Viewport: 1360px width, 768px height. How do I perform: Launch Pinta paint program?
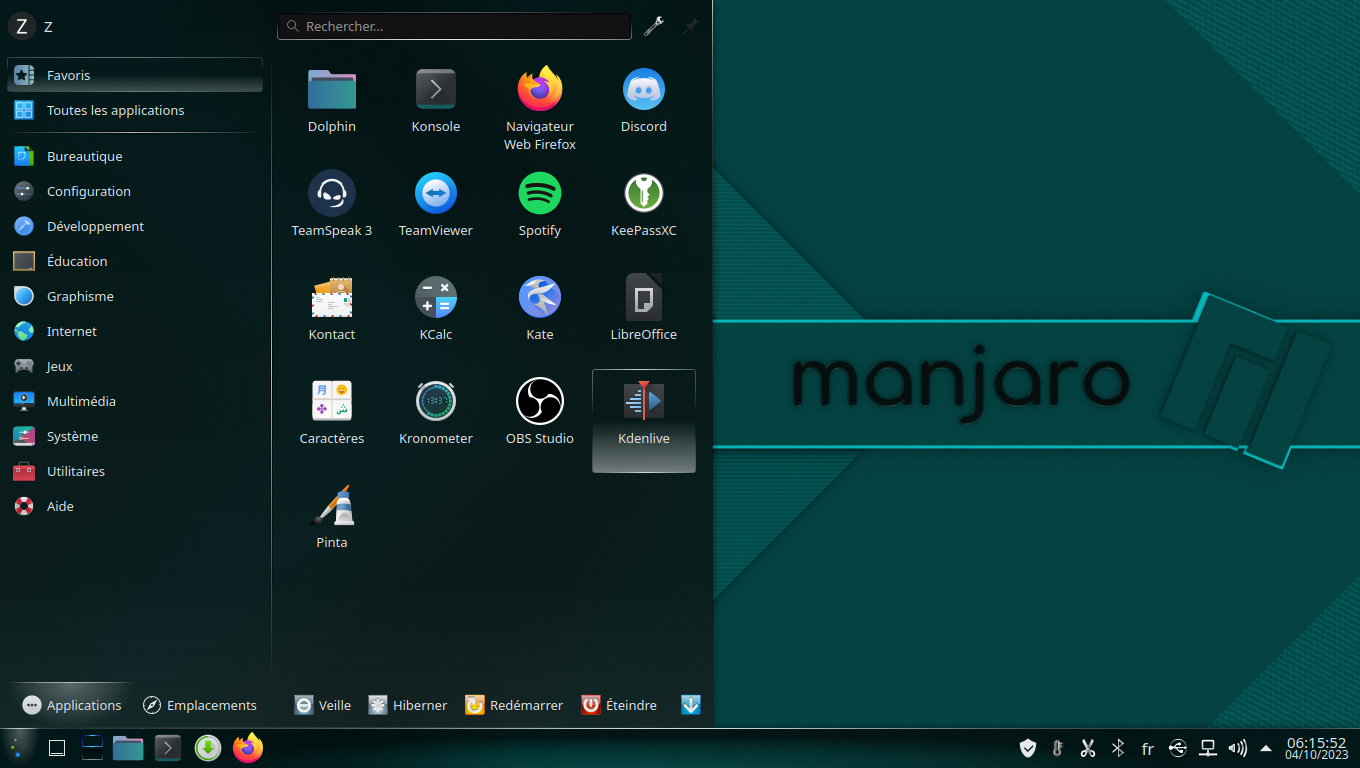(332, 518)
